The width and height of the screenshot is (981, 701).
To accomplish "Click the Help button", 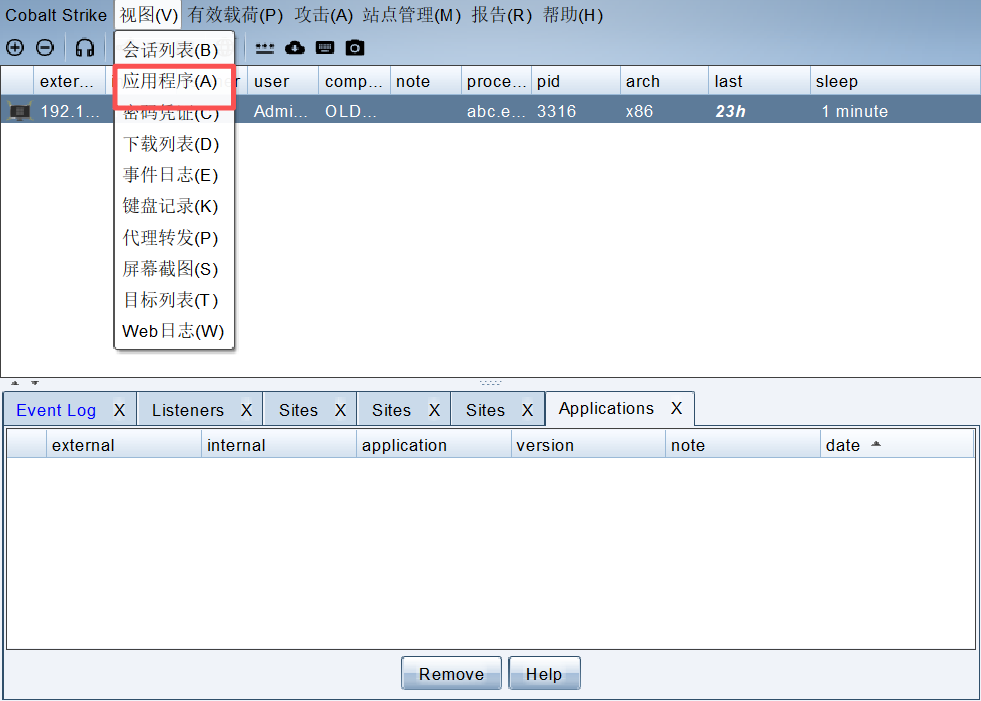I will pos(544,673).
